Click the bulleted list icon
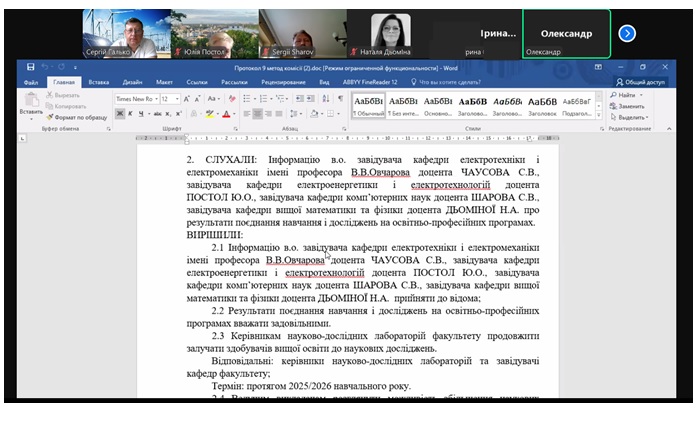 [x=247, y=99]
